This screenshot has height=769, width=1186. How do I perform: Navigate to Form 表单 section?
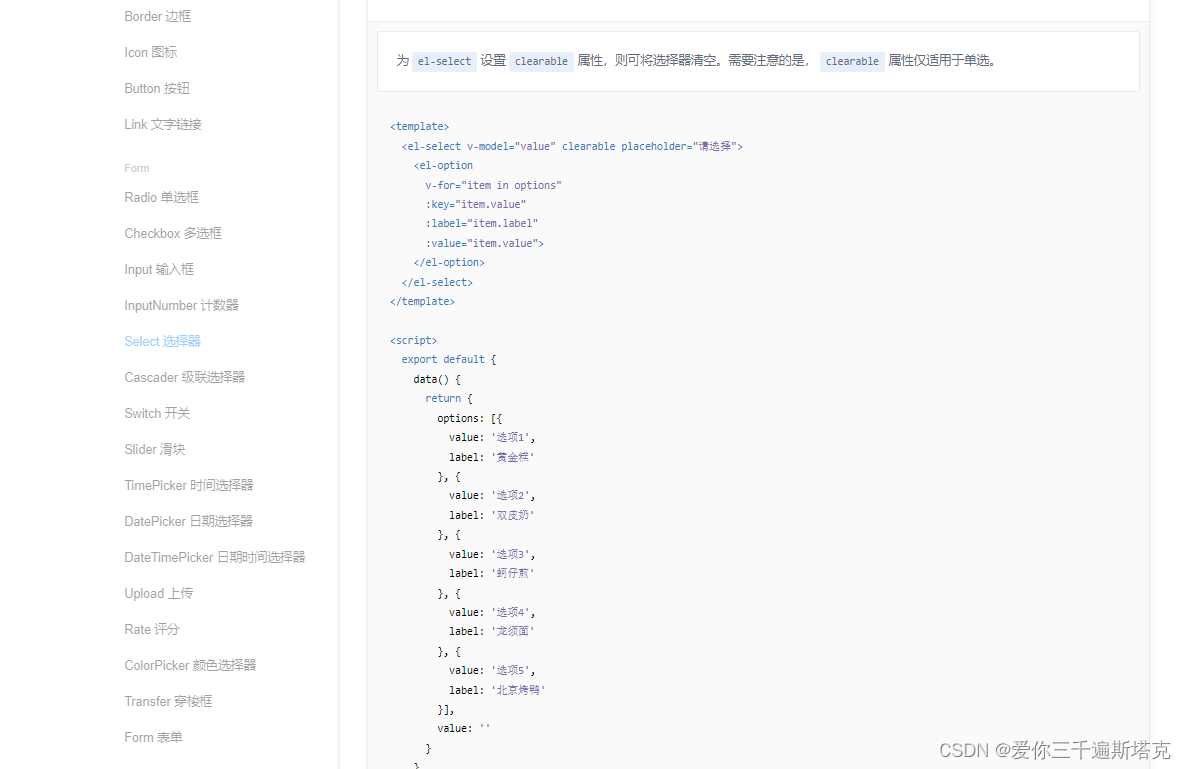coord(153,737)
